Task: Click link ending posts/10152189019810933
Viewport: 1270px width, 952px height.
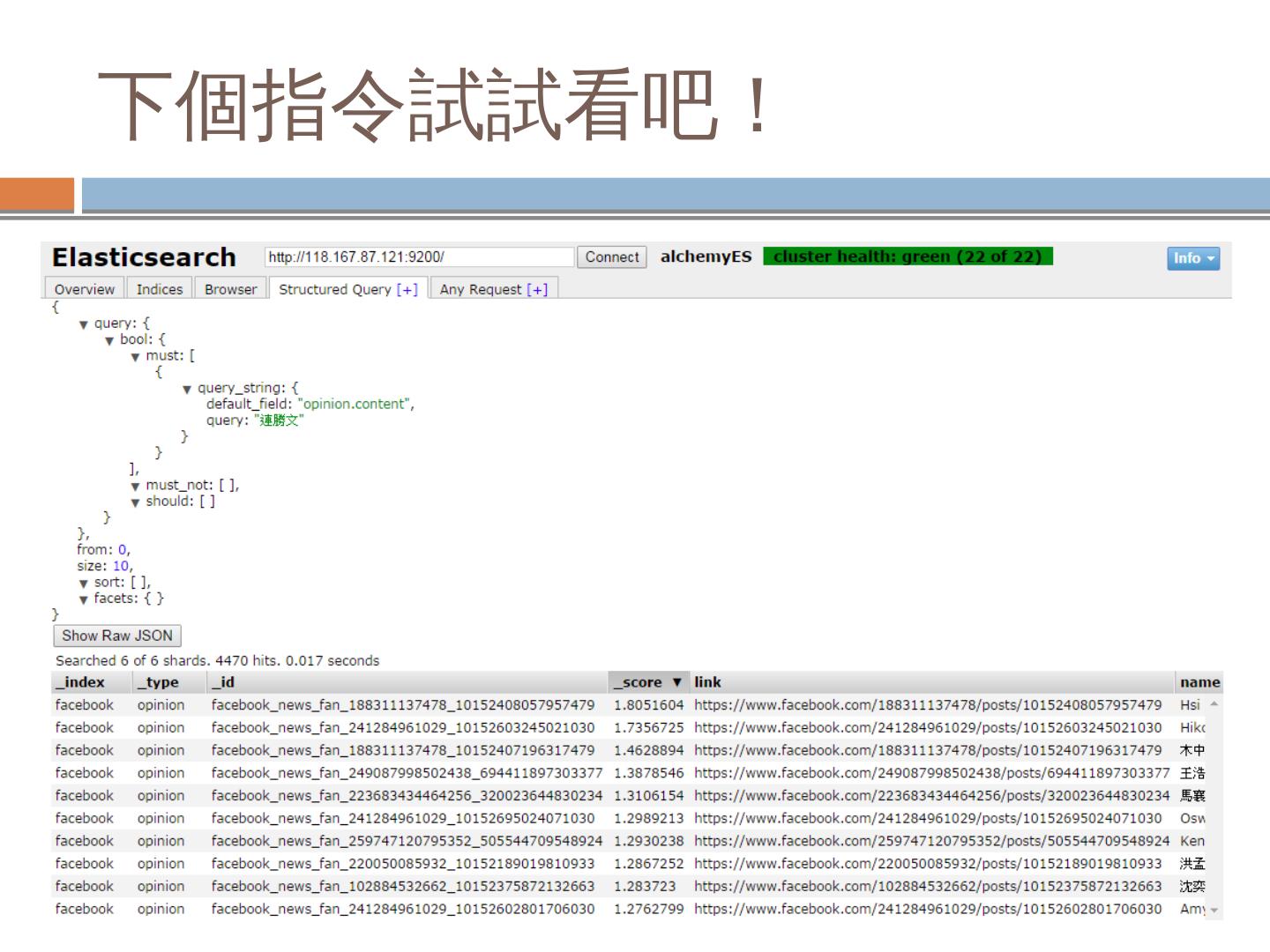Action: [928, 864]
